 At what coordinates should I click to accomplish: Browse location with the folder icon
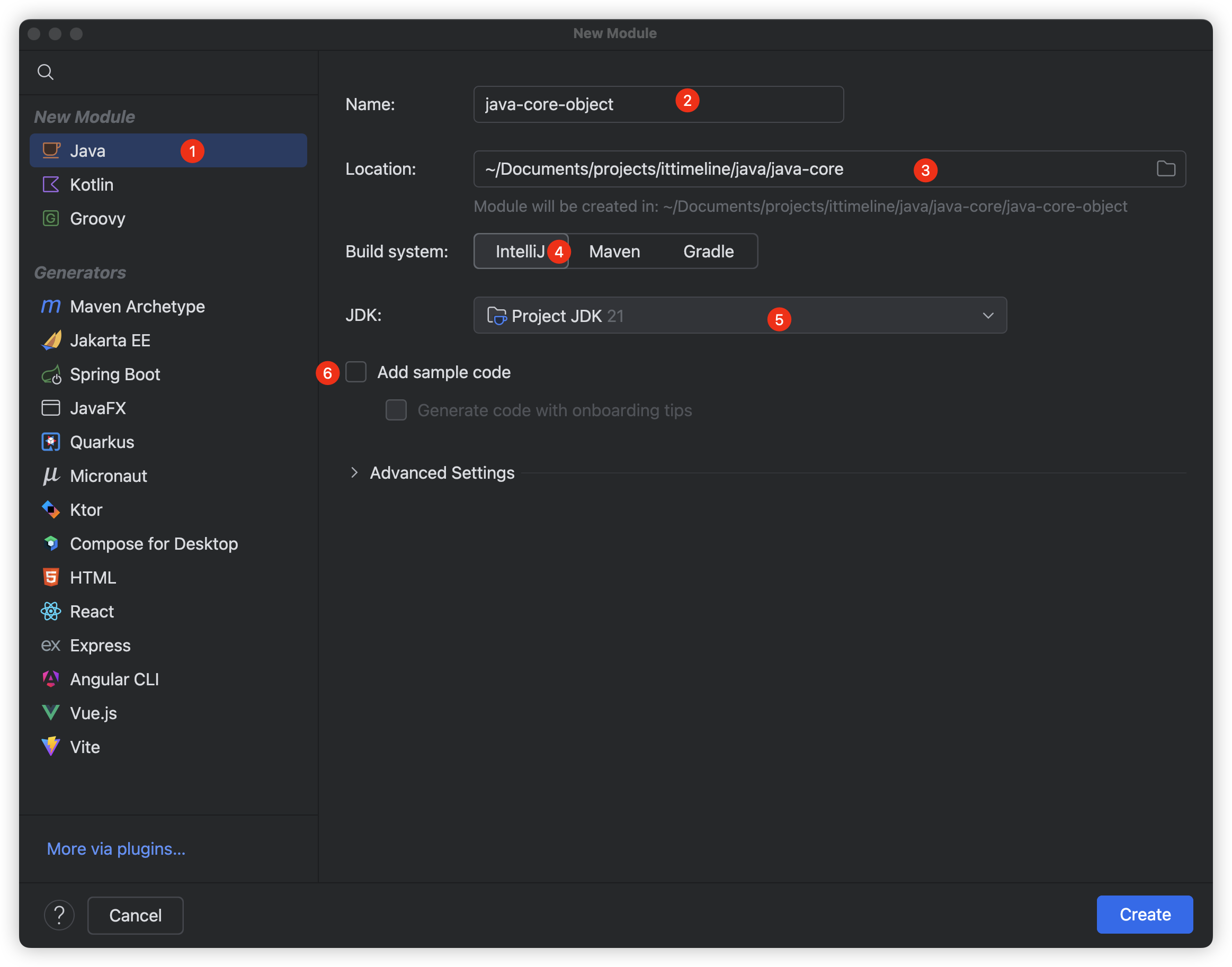[1166, 169]
